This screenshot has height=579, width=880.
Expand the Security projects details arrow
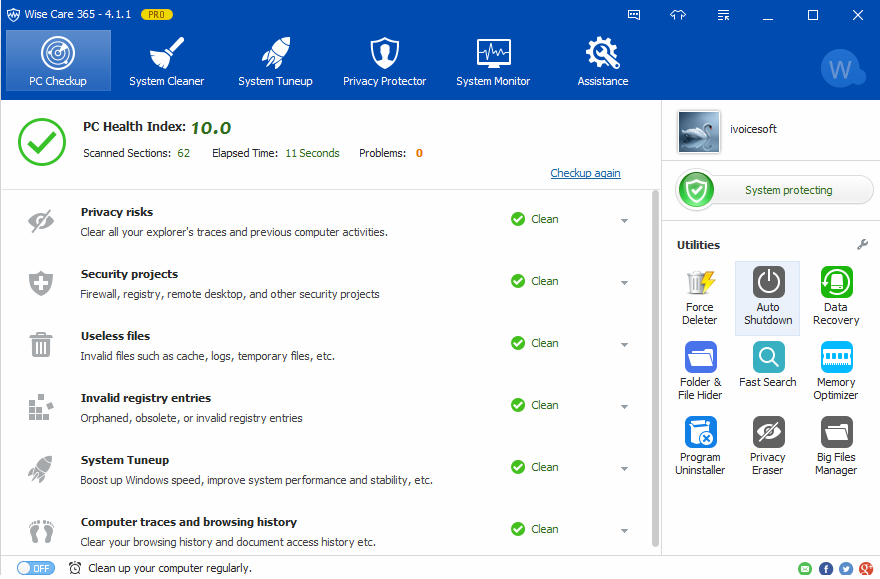coord(624,282)
